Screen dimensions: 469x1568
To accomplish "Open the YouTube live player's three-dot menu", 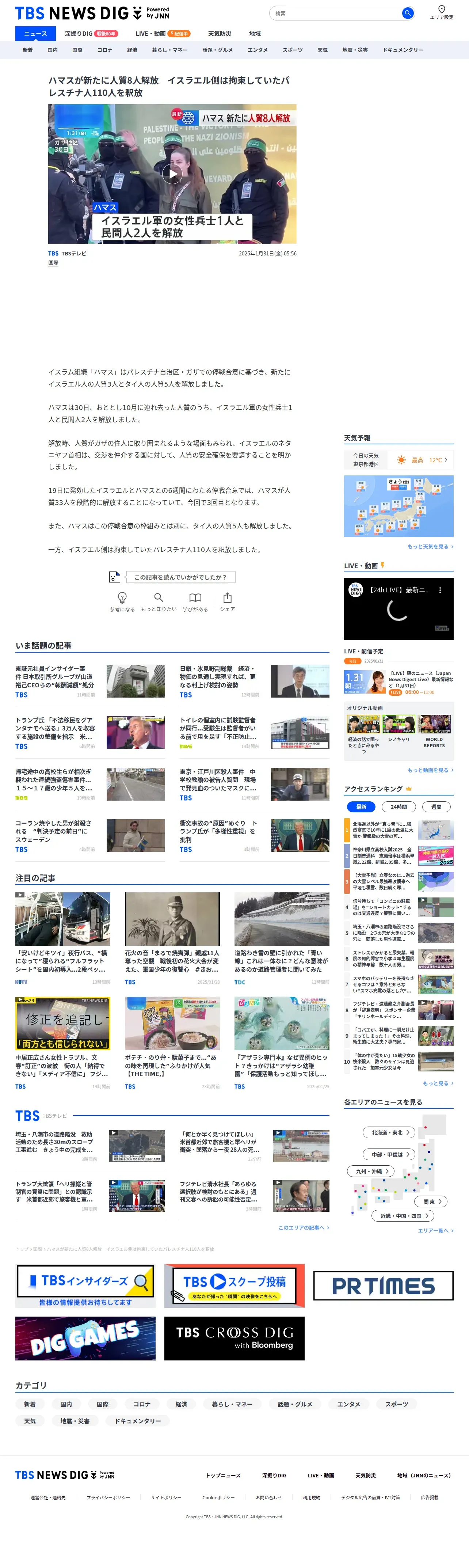I will click(441, 590).
